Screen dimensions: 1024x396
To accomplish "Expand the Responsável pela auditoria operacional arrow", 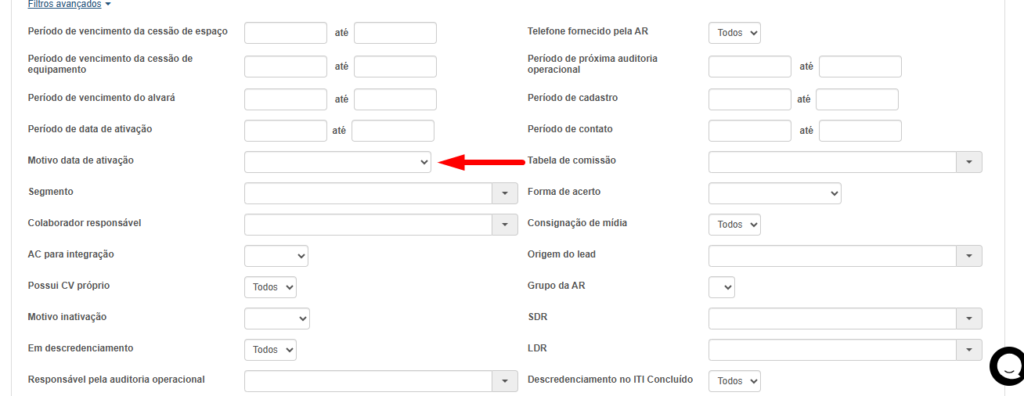I will [x=504, y=382].
